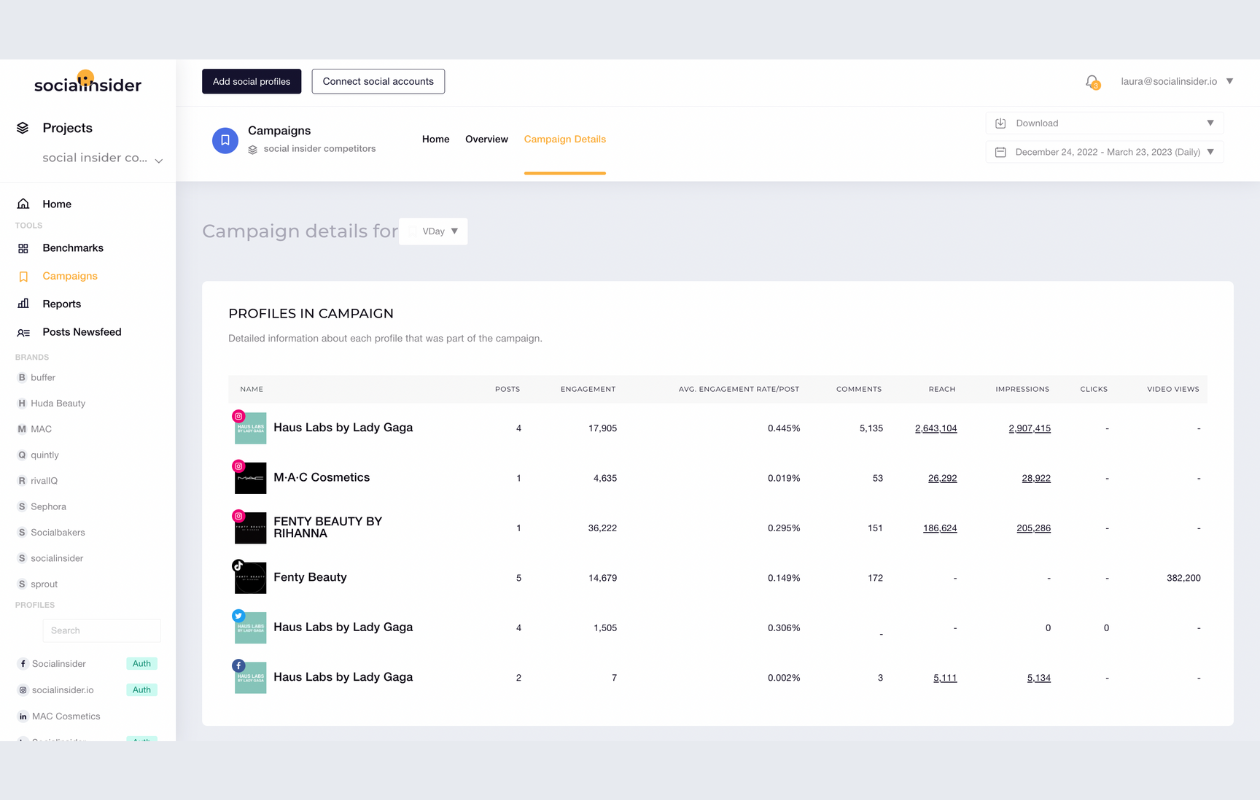Viewport: 1260px width, 800px height.
Task: Open Haus Labs impressions value 2,907,415
Action: click(x=1030, y=428)
